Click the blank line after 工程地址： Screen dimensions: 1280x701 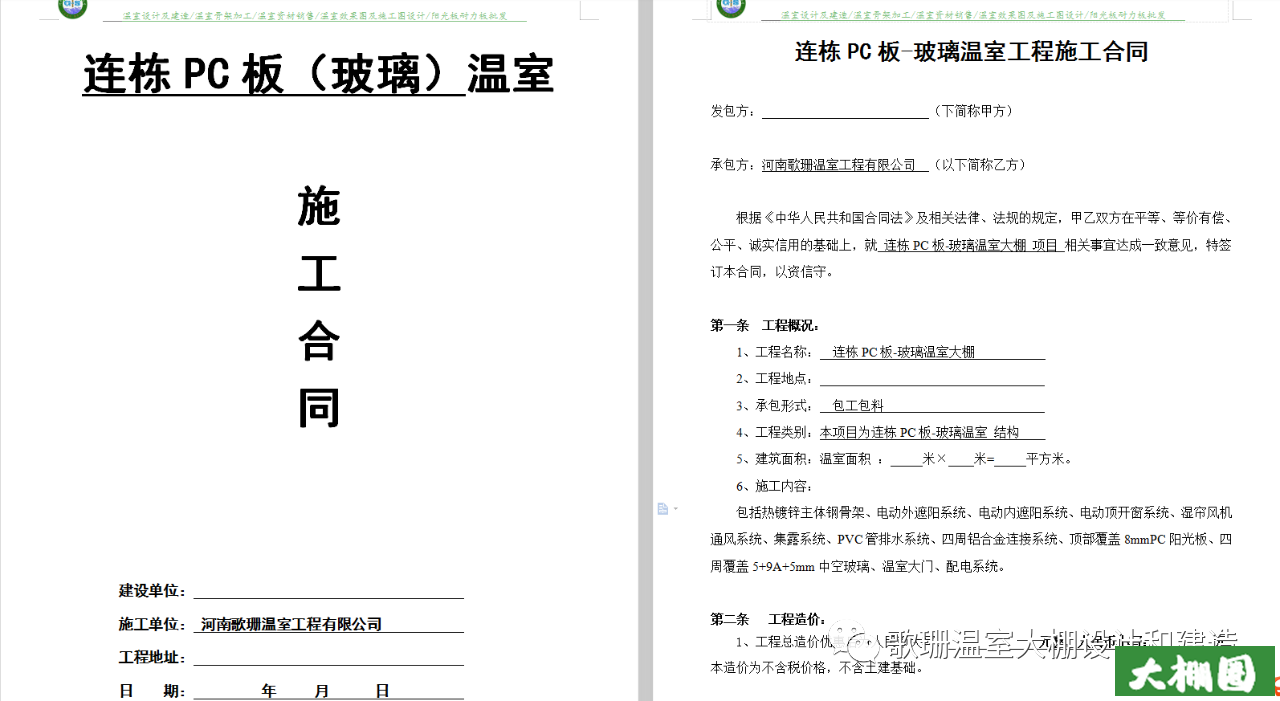[x=328, y=658]
